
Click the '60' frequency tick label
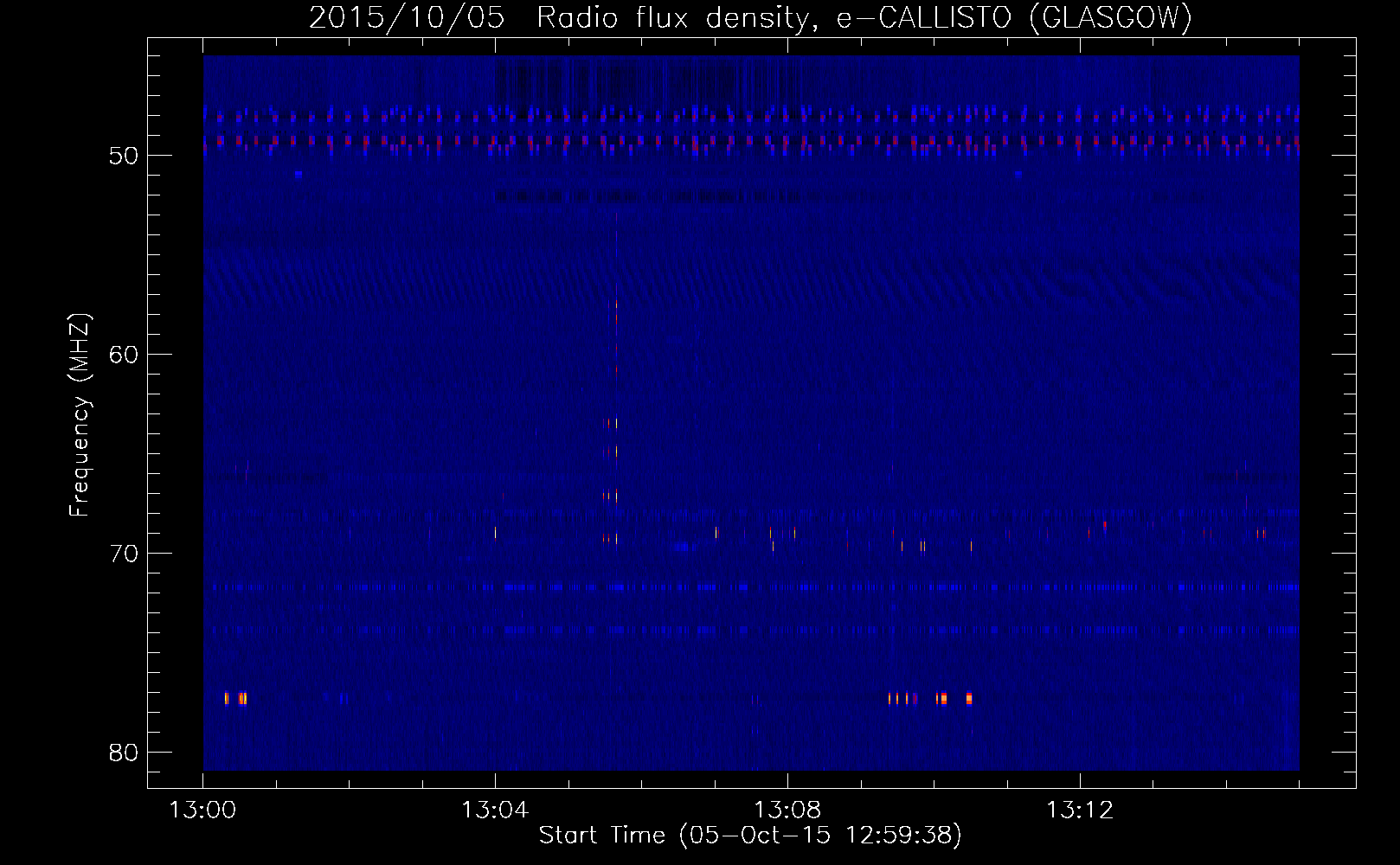124,355
